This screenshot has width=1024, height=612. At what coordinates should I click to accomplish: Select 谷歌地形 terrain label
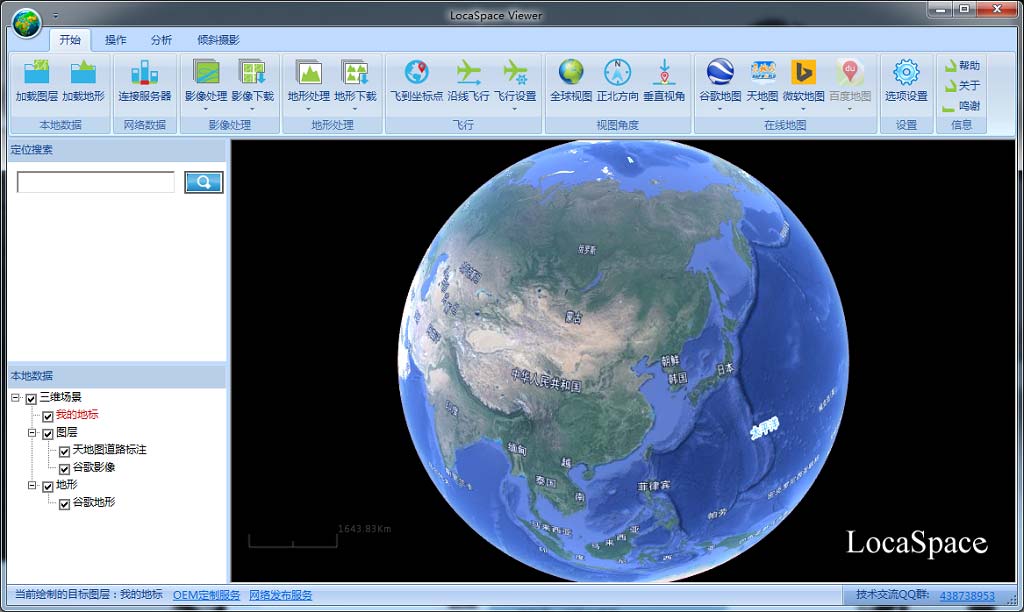click(94, 502)
